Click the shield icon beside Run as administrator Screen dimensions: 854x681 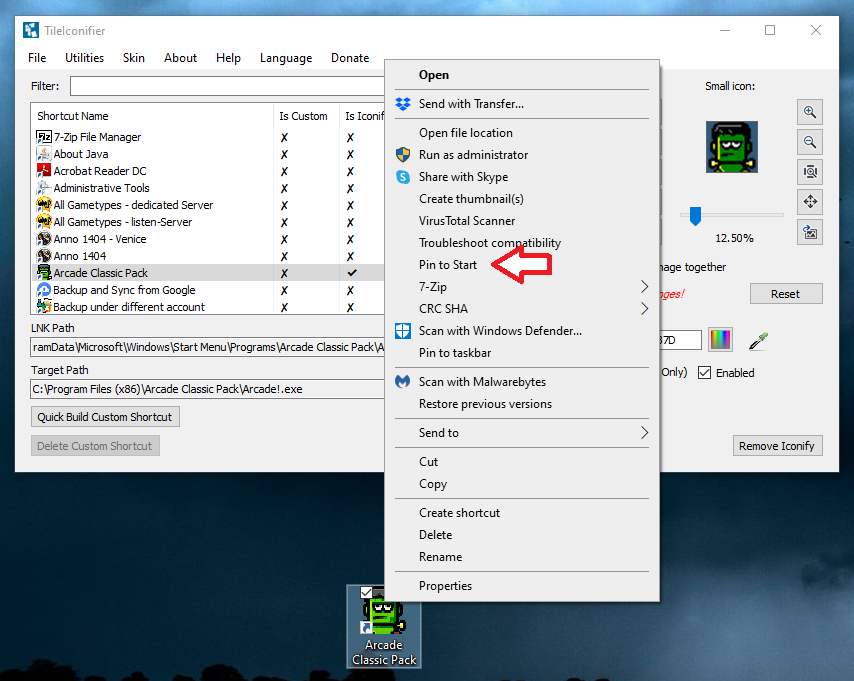coord(403,155)
